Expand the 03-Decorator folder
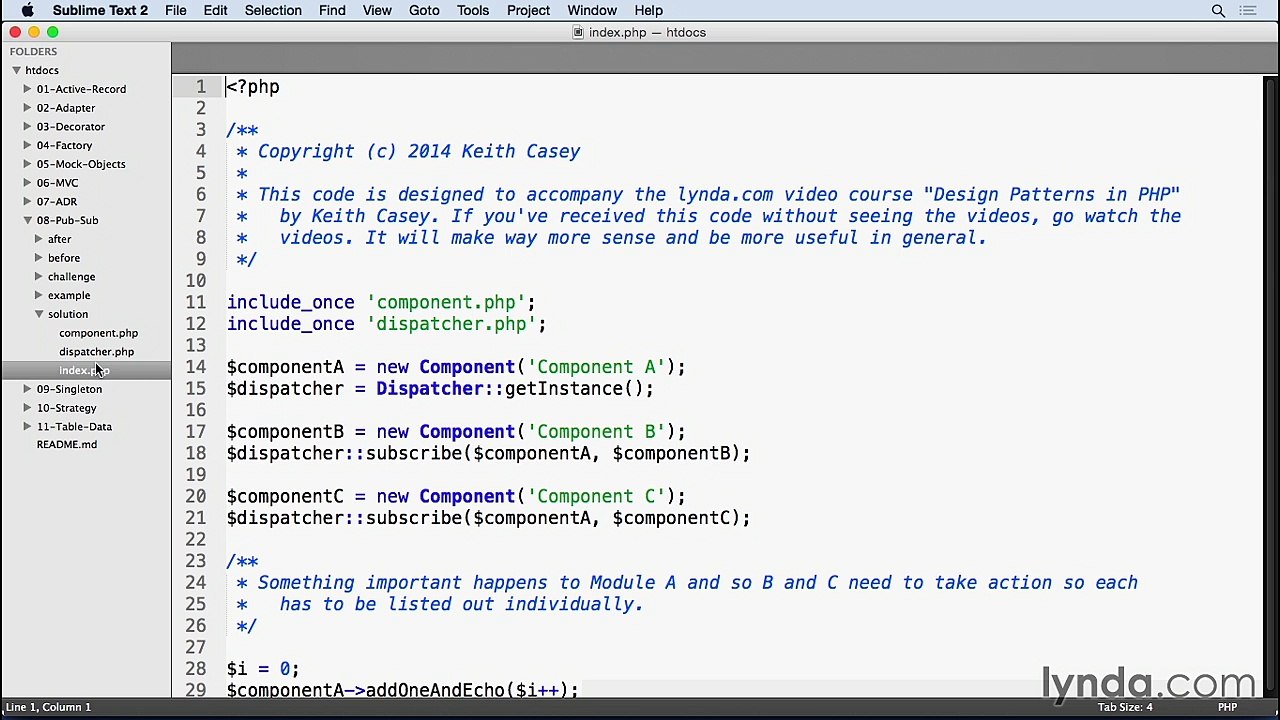 tap(28, 127)
